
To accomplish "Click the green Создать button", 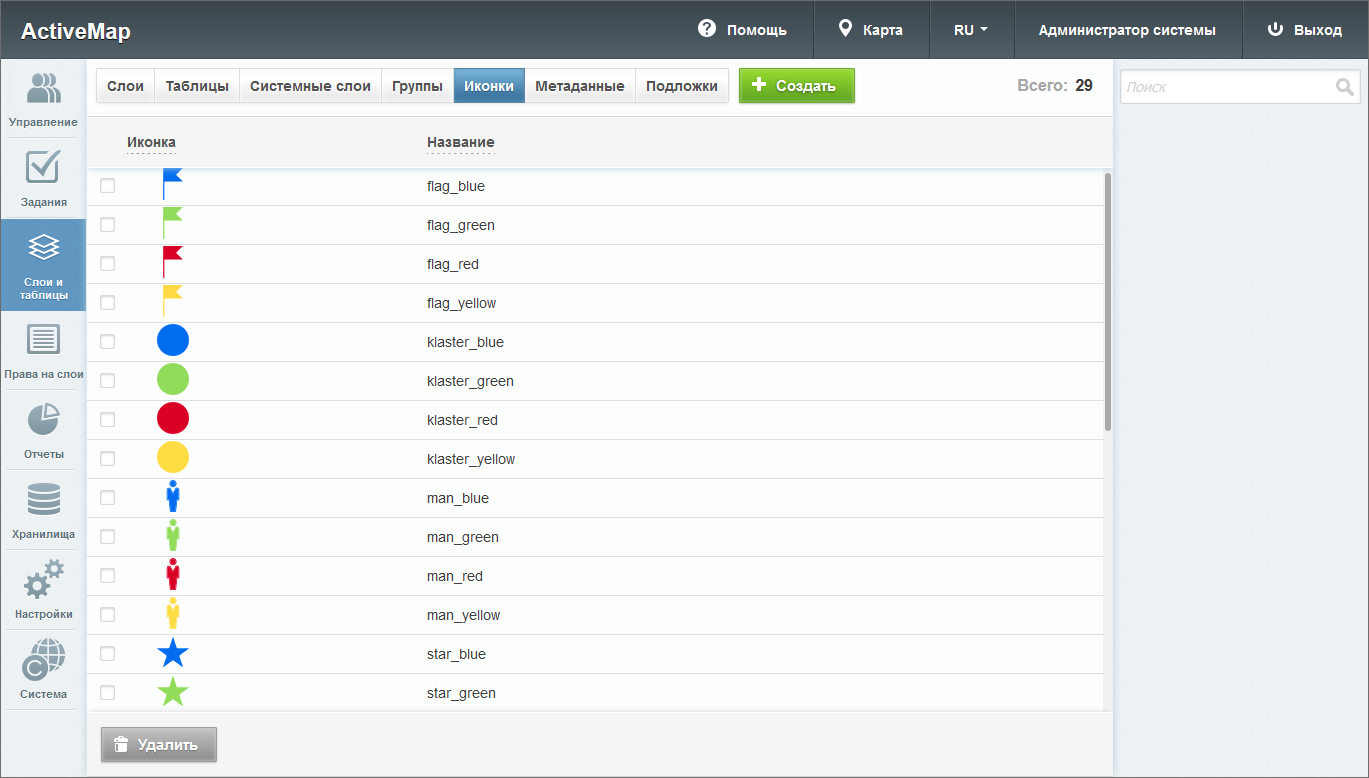I will [x=796, y=86].
